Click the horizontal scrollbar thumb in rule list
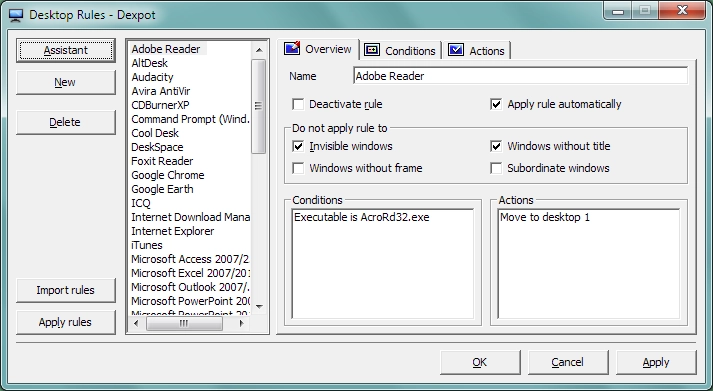 pyautogui.click(x=184, y=323)
